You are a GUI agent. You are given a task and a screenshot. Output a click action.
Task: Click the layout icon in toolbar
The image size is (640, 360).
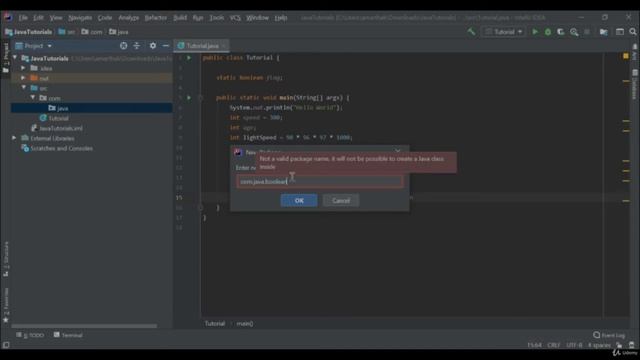[620, 32]
